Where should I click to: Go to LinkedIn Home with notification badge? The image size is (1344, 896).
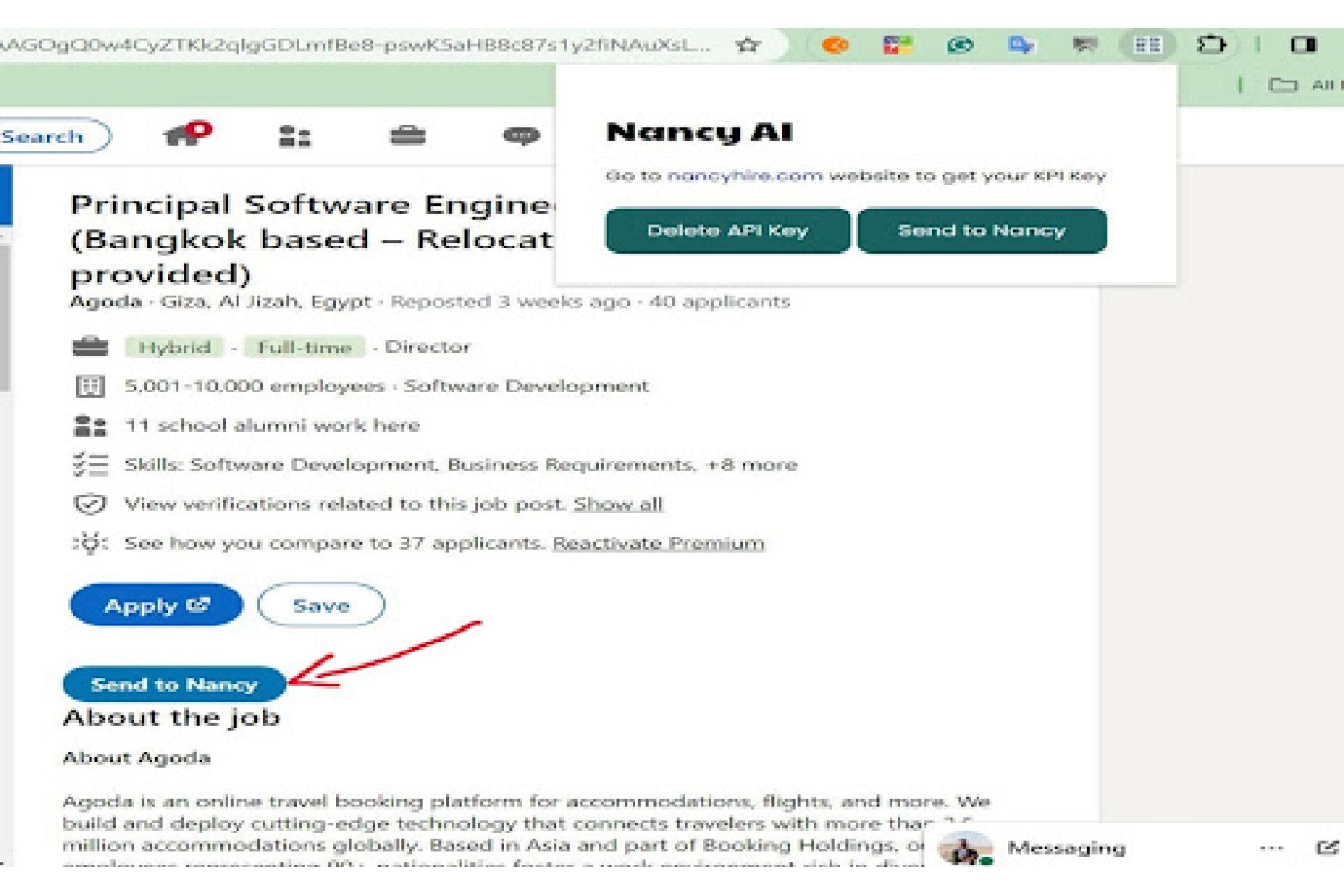(186, 134)
